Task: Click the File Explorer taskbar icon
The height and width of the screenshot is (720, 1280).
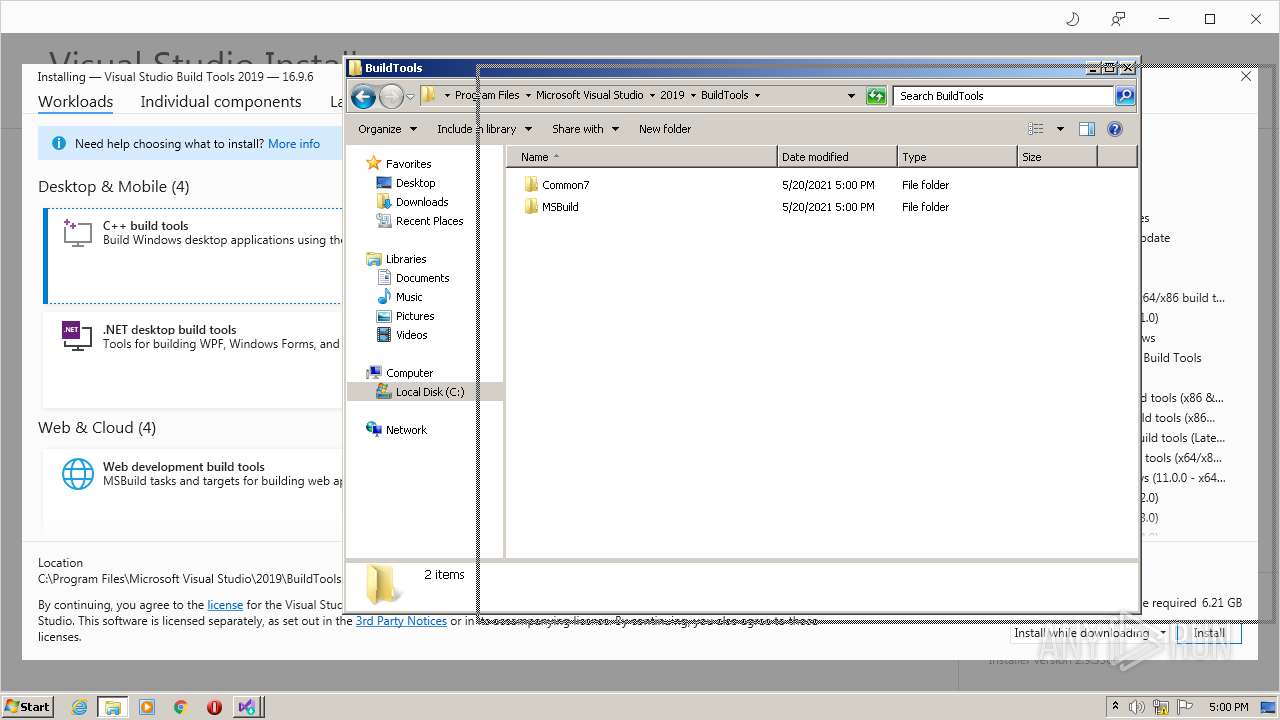Action: pos(112,707)
